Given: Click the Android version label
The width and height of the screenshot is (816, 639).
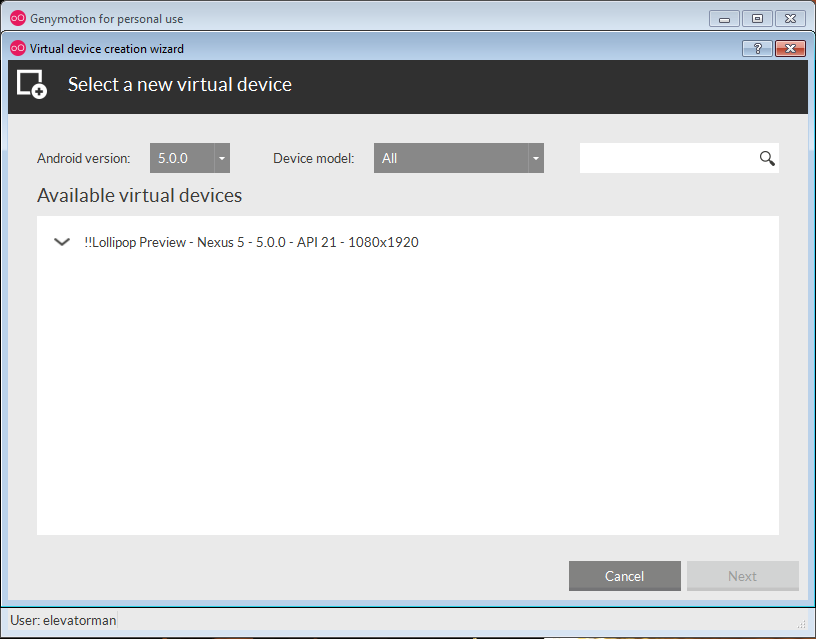Looking at the screenshot, I should [x=84, y=158].
